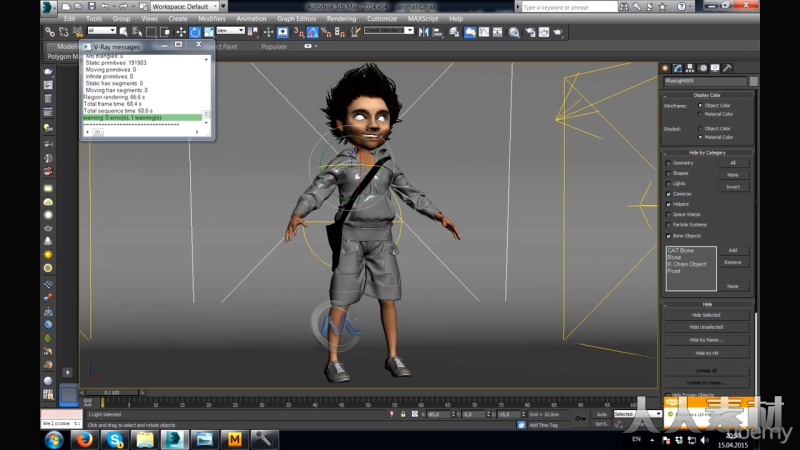This screenshot has width=800, height=450.
Task: Switch to the Populate ribbon tab
Action: [x=274, y=46]
